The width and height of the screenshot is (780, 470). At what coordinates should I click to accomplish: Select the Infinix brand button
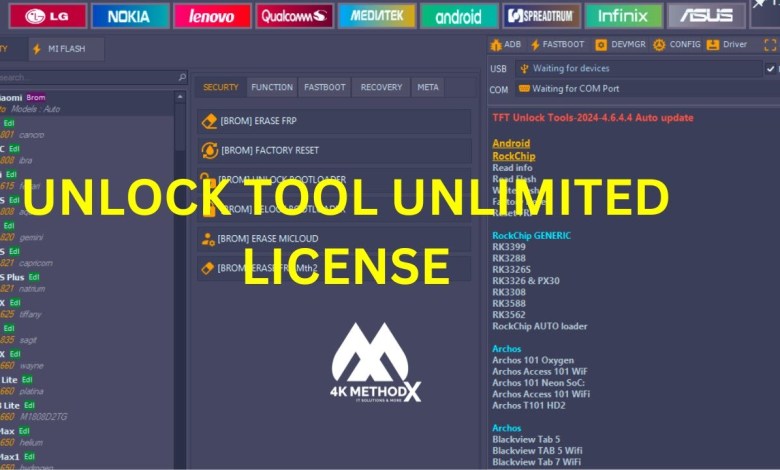(x=623, y=16)
